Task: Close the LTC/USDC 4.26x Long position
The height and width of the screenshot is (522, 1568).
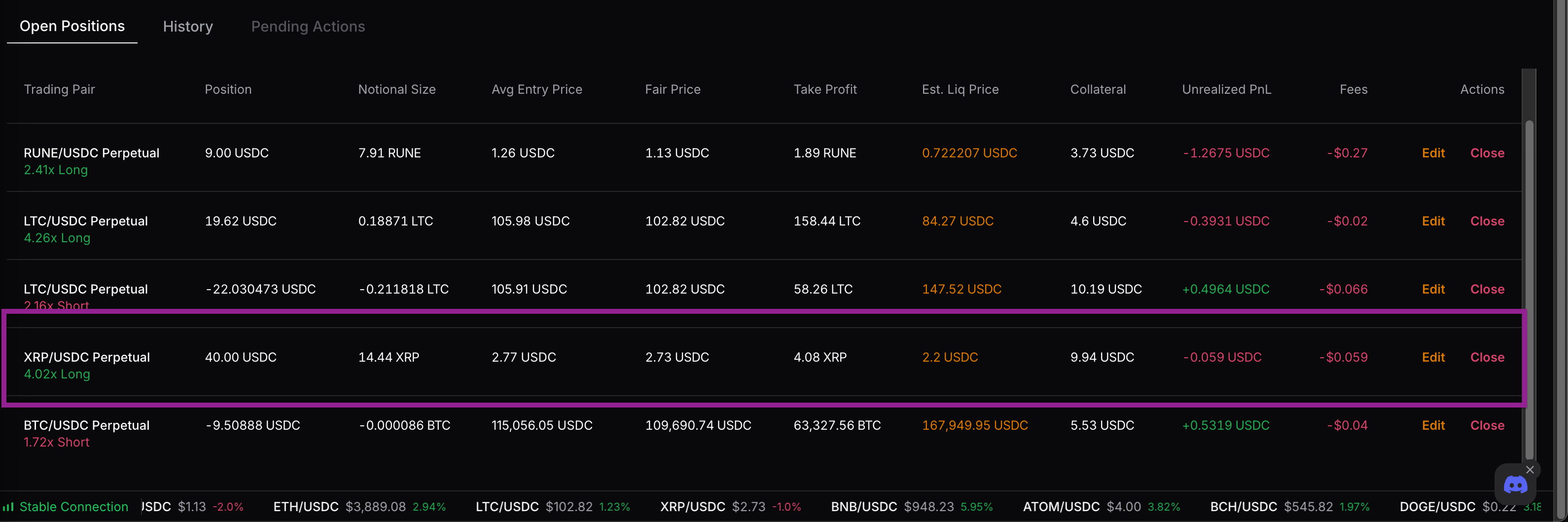Action: 1487,221
